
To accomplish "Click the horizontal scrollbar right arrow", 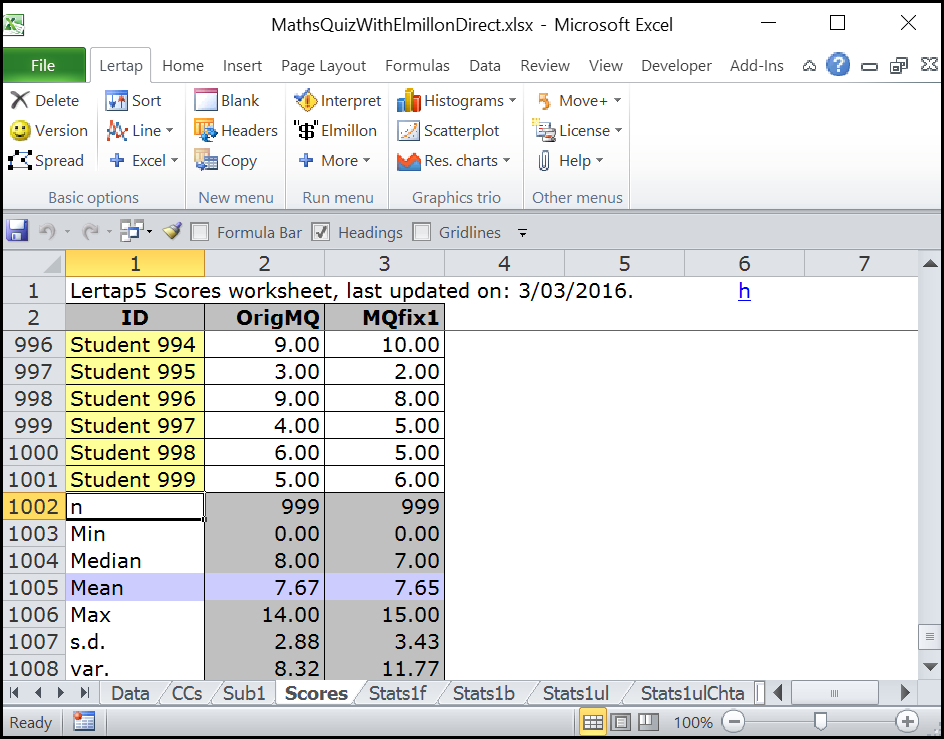I will 905,693.
